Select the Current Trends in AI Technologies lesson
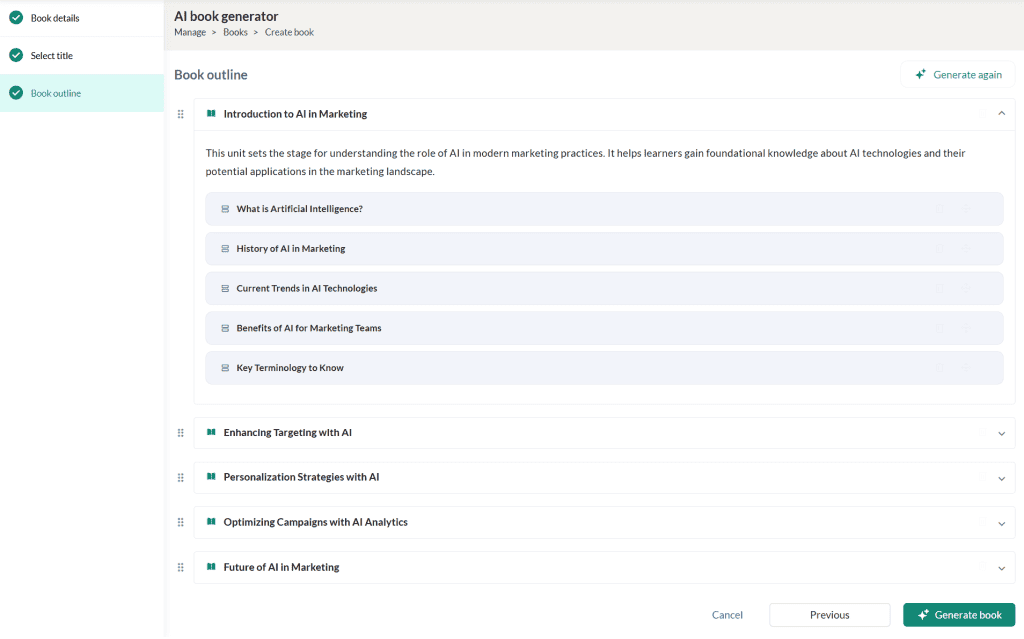 click(307, 289)
